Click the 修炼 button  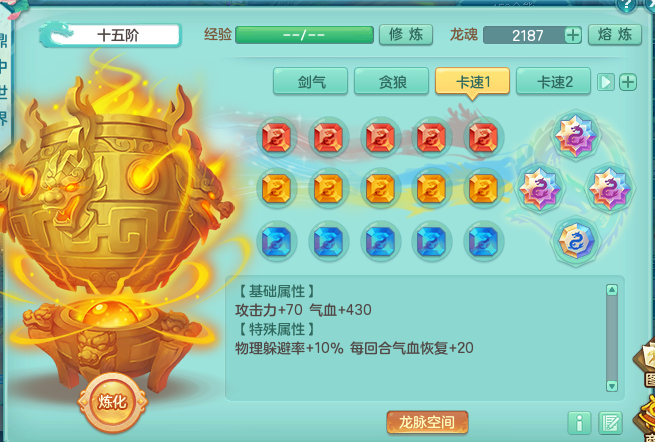tap(406, 35)
